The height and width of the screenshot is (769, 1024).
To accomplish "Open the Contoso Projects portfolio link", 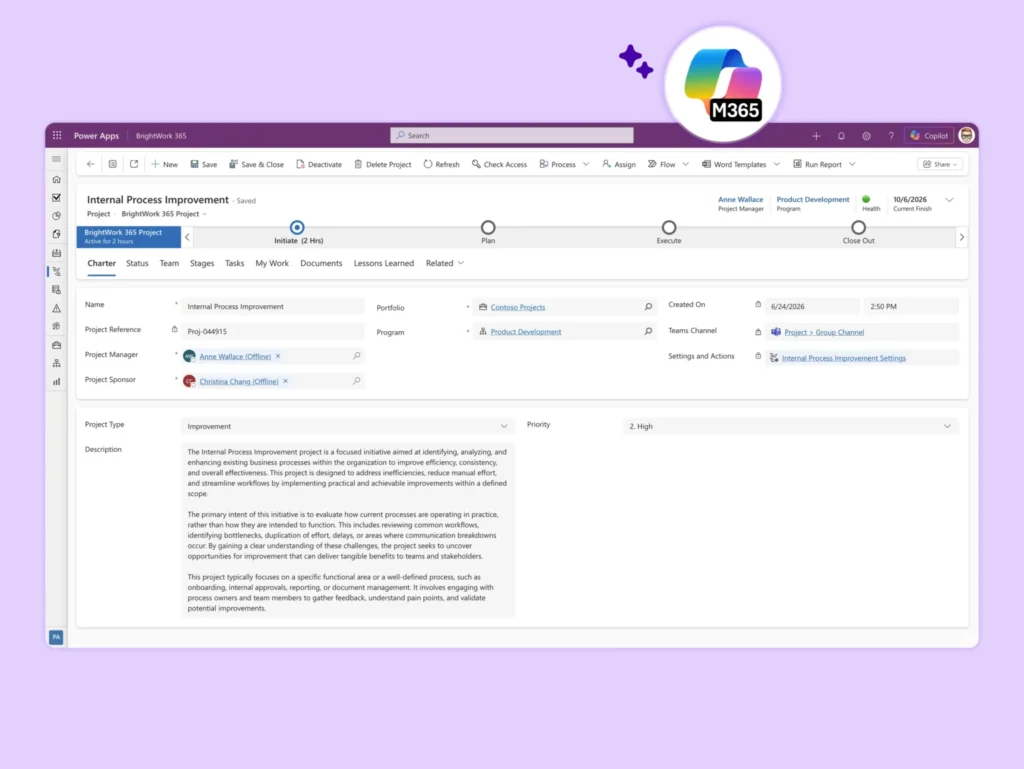I will point(517,307).
